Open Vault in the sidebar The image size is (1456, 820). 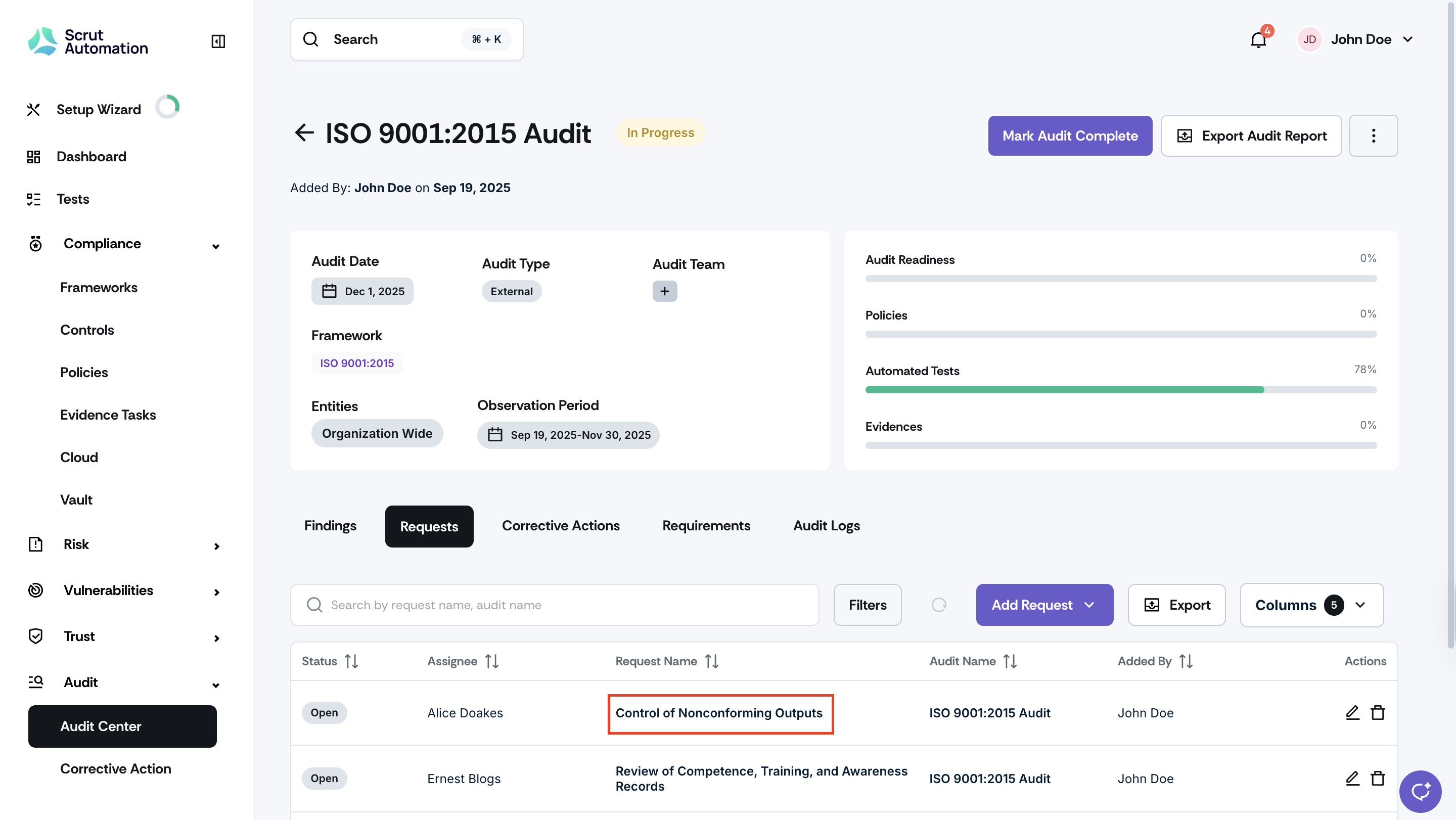point(76,499)
